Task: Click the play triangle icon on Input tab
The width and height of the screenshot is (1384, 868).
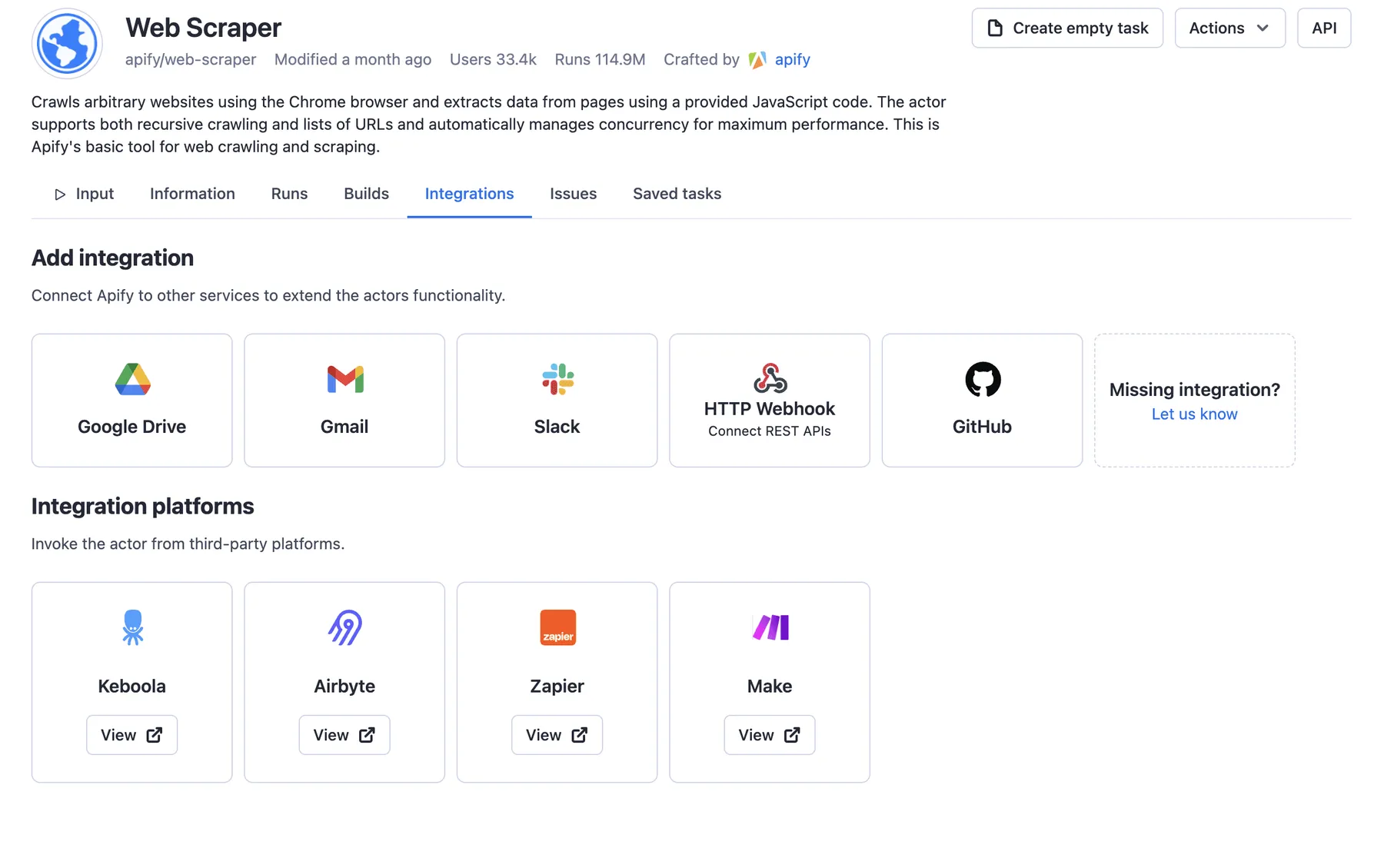Action: [60, 195]
